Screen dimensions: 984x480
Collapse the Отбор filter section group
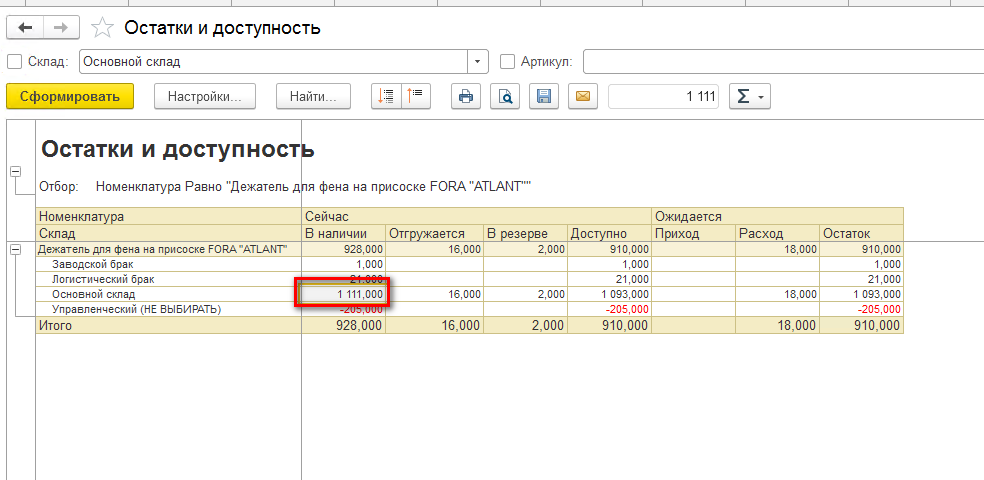coord(15,171)
